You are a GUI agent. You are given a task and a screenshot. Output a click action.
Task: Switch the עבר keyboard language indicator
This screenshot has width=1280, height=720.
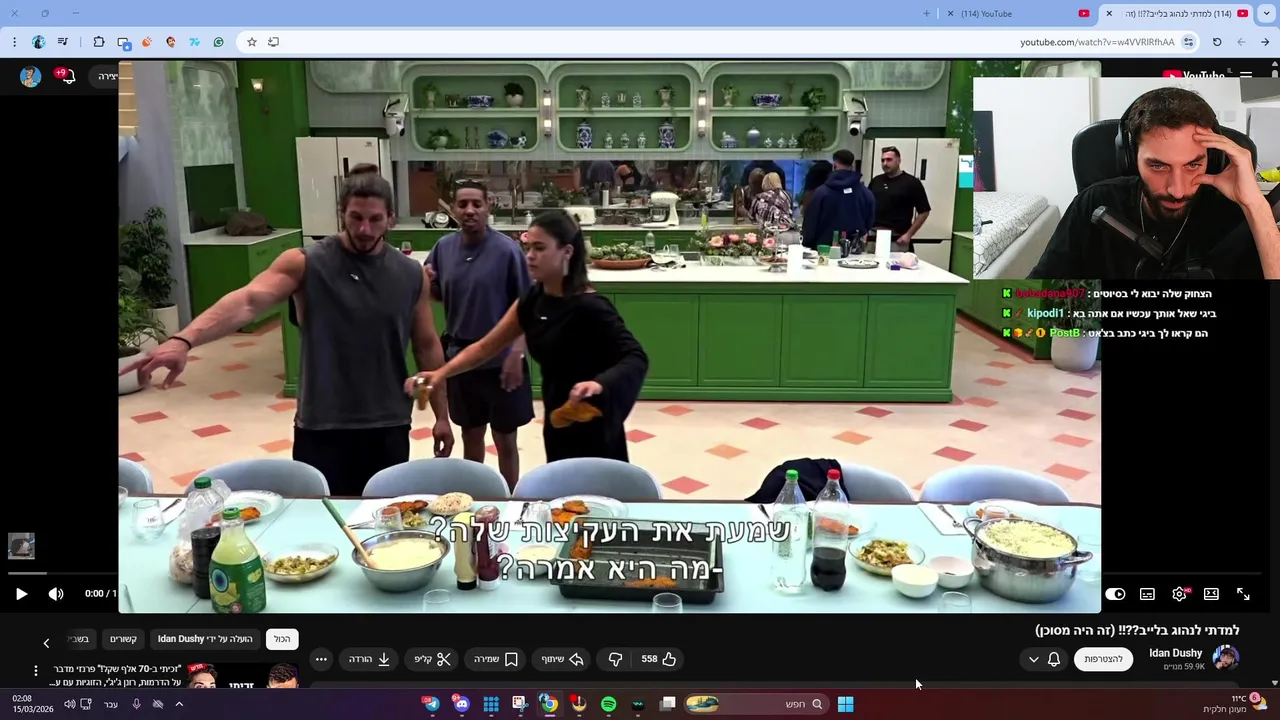(x=111, y=704)
